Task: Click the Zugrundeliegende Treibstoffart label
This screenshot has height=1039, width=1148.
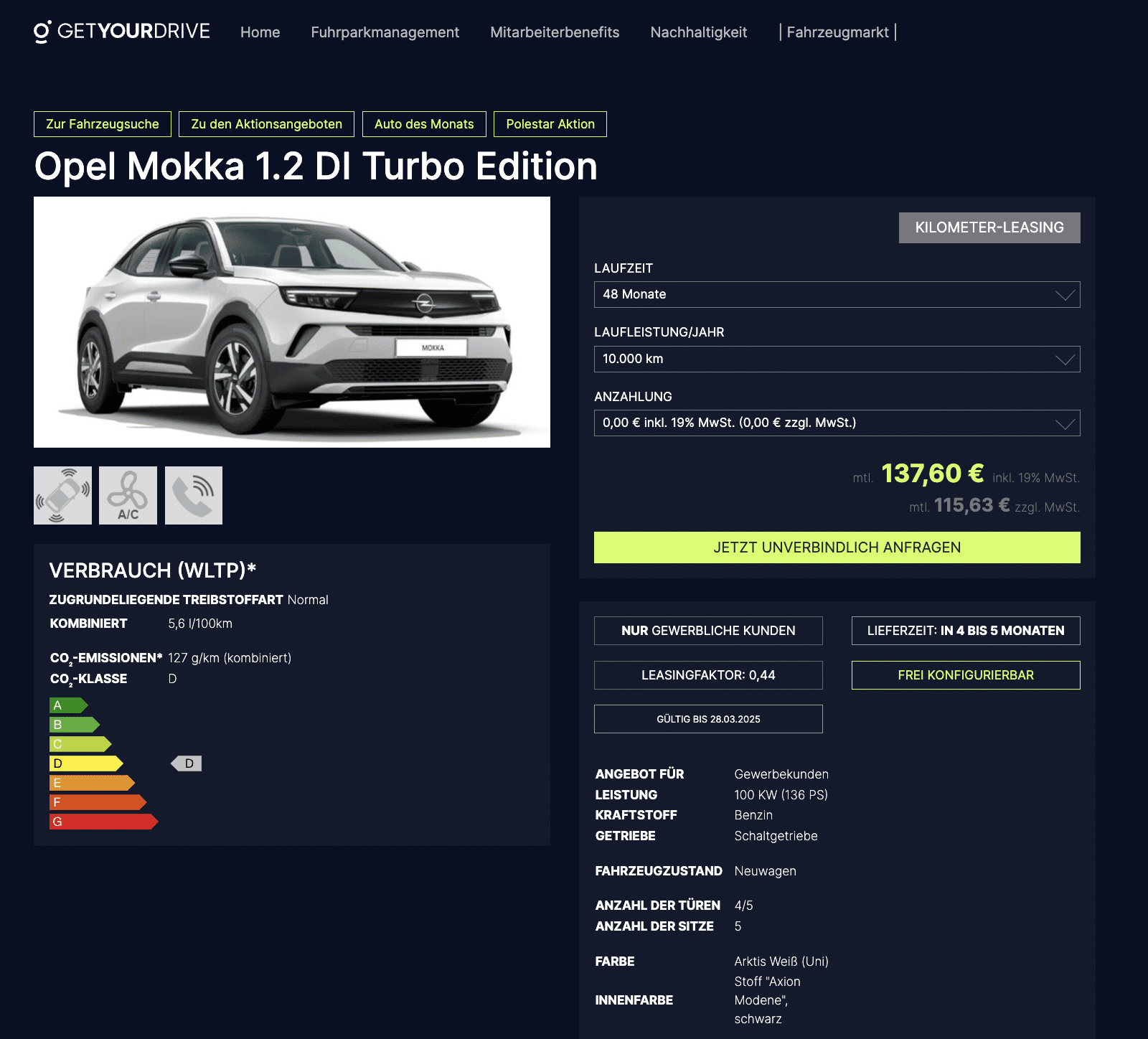Action: (166, 600)
